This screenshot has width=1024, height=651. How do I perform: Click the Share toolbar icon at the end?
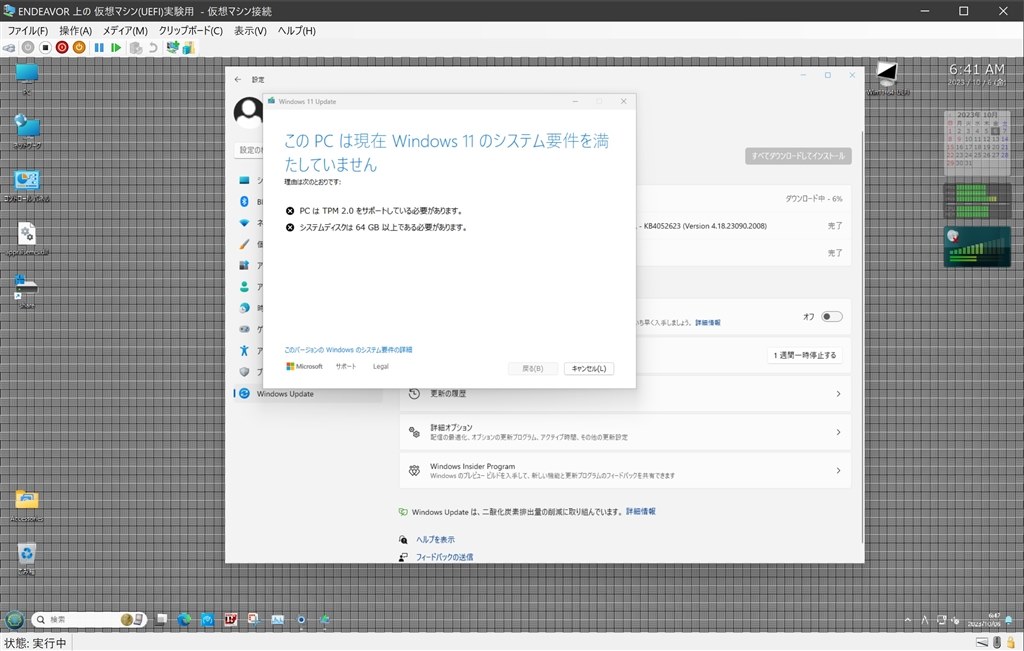click(x=189, y=48)
